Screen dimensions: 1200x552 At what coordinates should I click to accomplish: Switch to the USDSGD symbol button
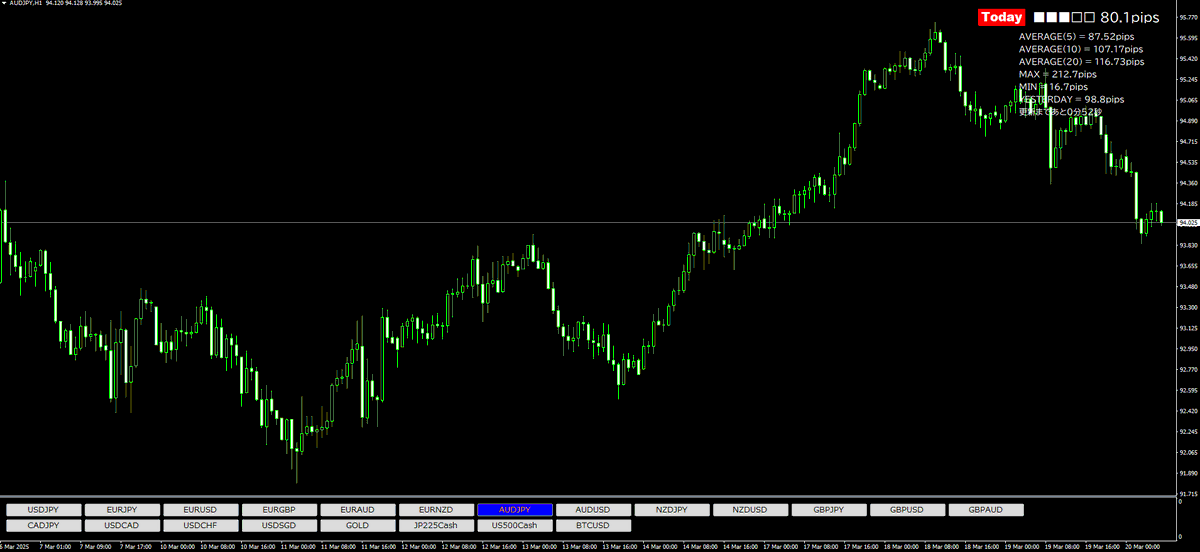pos(279,525)
